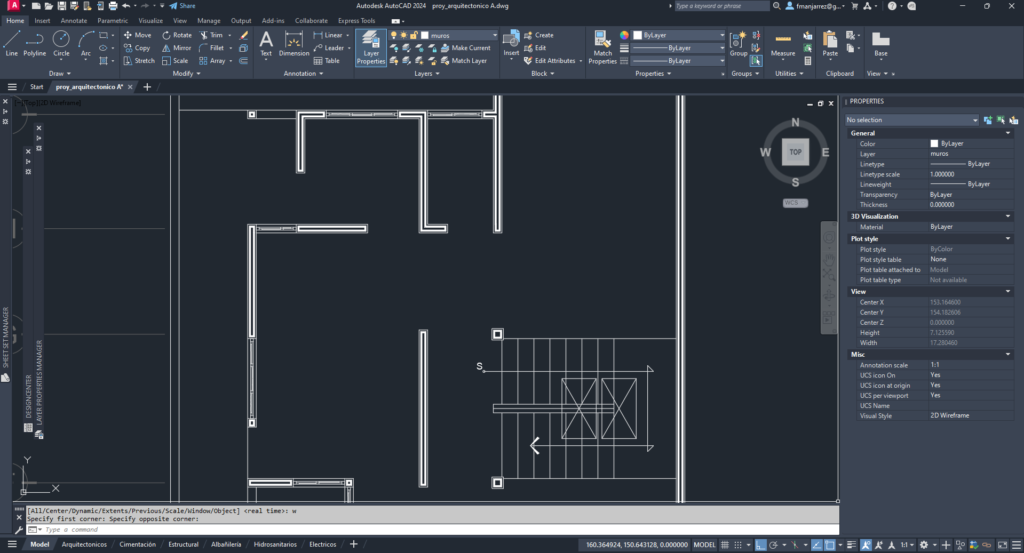
Task: Open the muros layer dropdown
Action: pos(460,35)
